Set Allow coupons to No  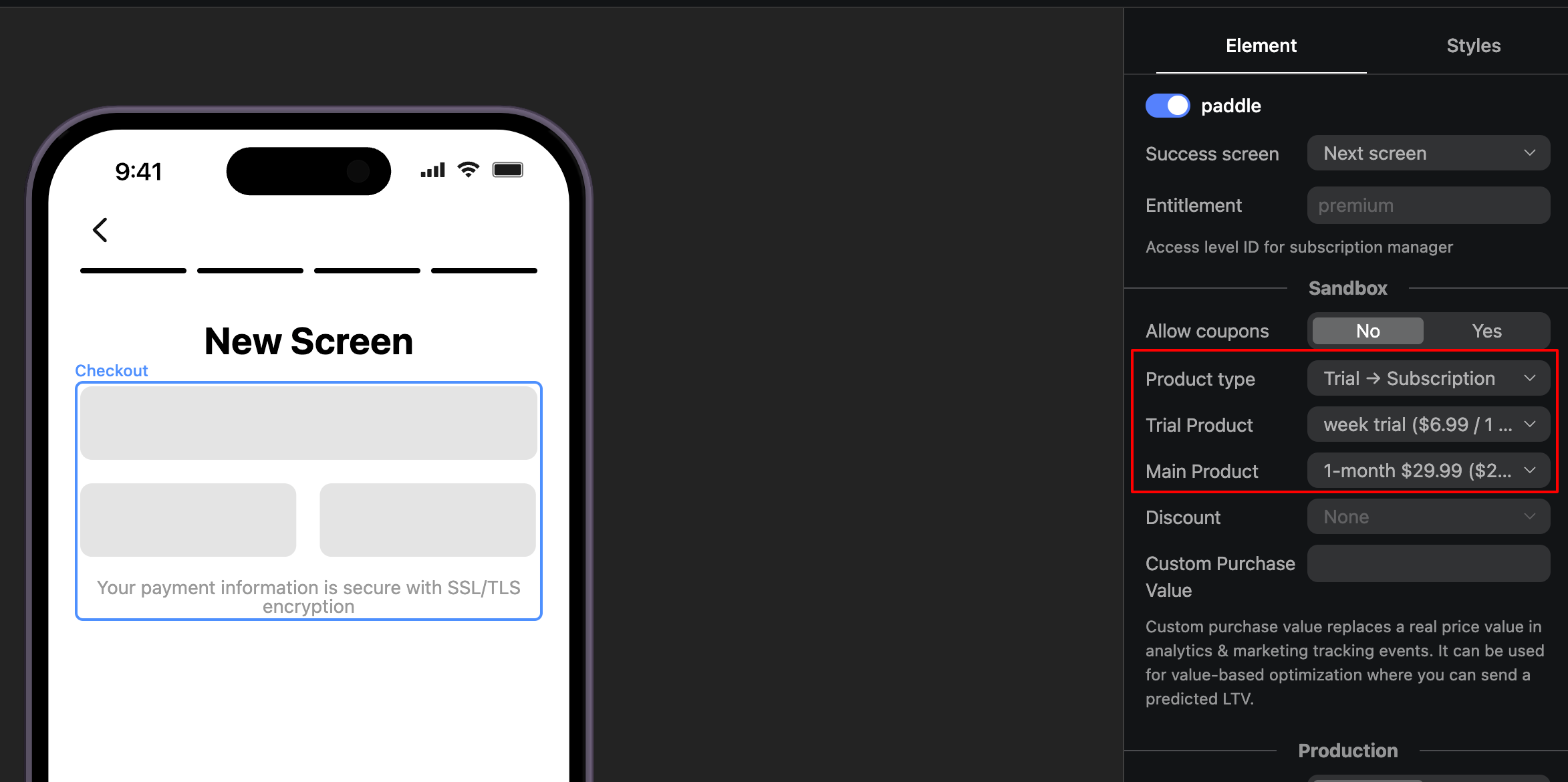point(1368,331)
